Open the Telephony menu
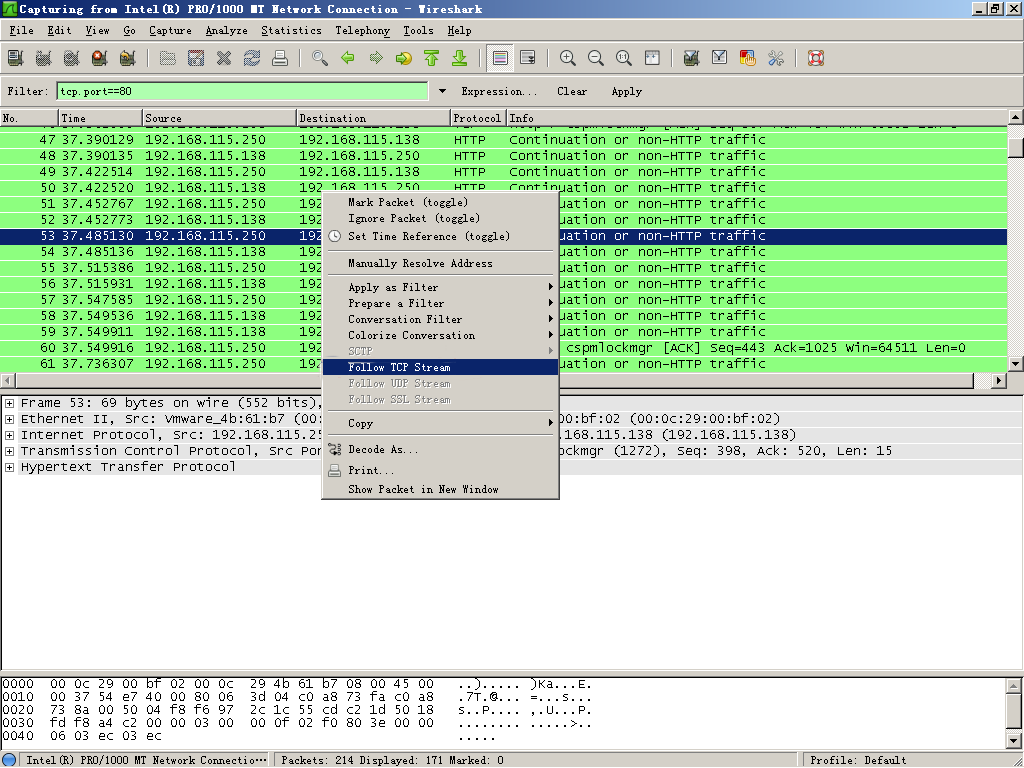The width and height of the screenshot is (1024, 768). pyautogui.click(x=362, y=31)
